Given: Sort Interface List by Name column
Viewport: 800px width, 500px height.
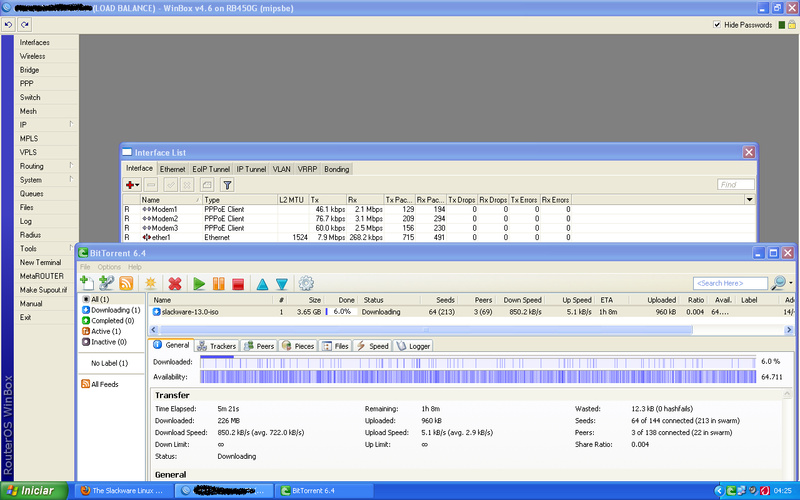Looking at the screenshot, I should 171,200.
